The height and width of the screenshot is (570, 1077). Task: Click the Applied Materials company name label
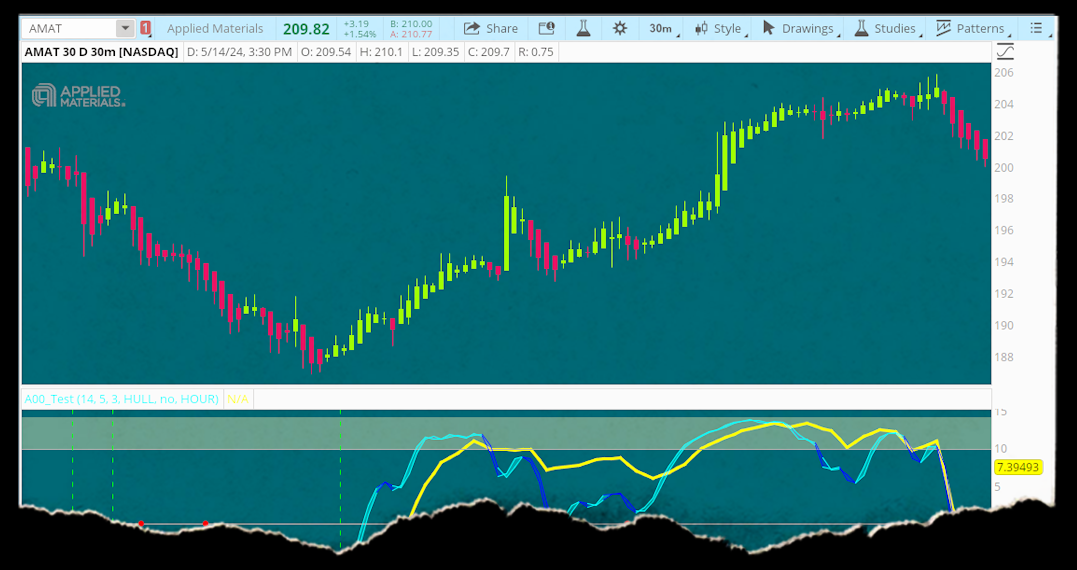pyautogui.click(x=215, y=28)
